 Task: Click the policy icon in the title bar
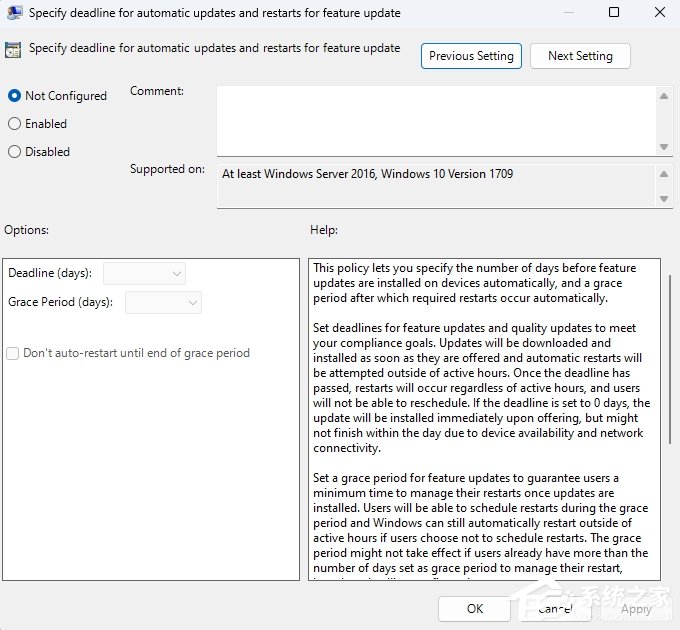pos(14,14)
